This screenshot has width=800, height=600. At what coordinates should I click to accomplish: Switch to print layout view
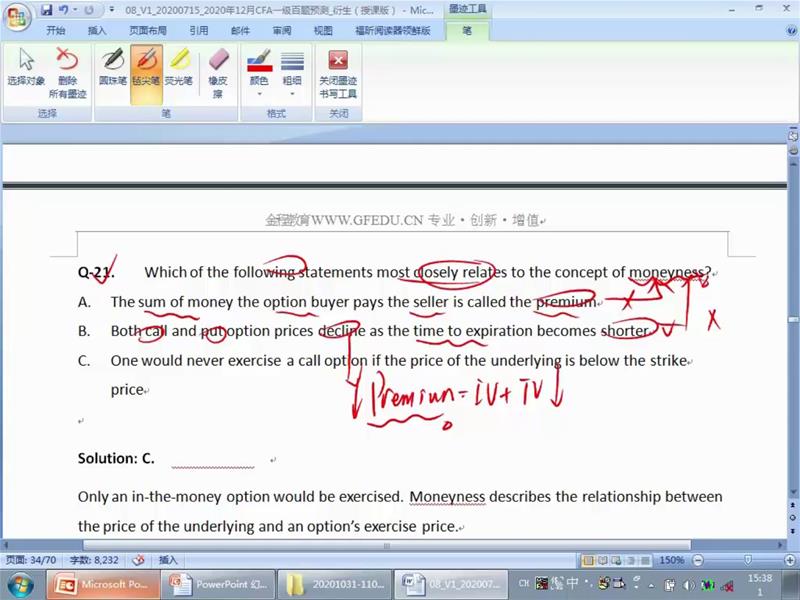pyautogui.click(x=588, y=561)
